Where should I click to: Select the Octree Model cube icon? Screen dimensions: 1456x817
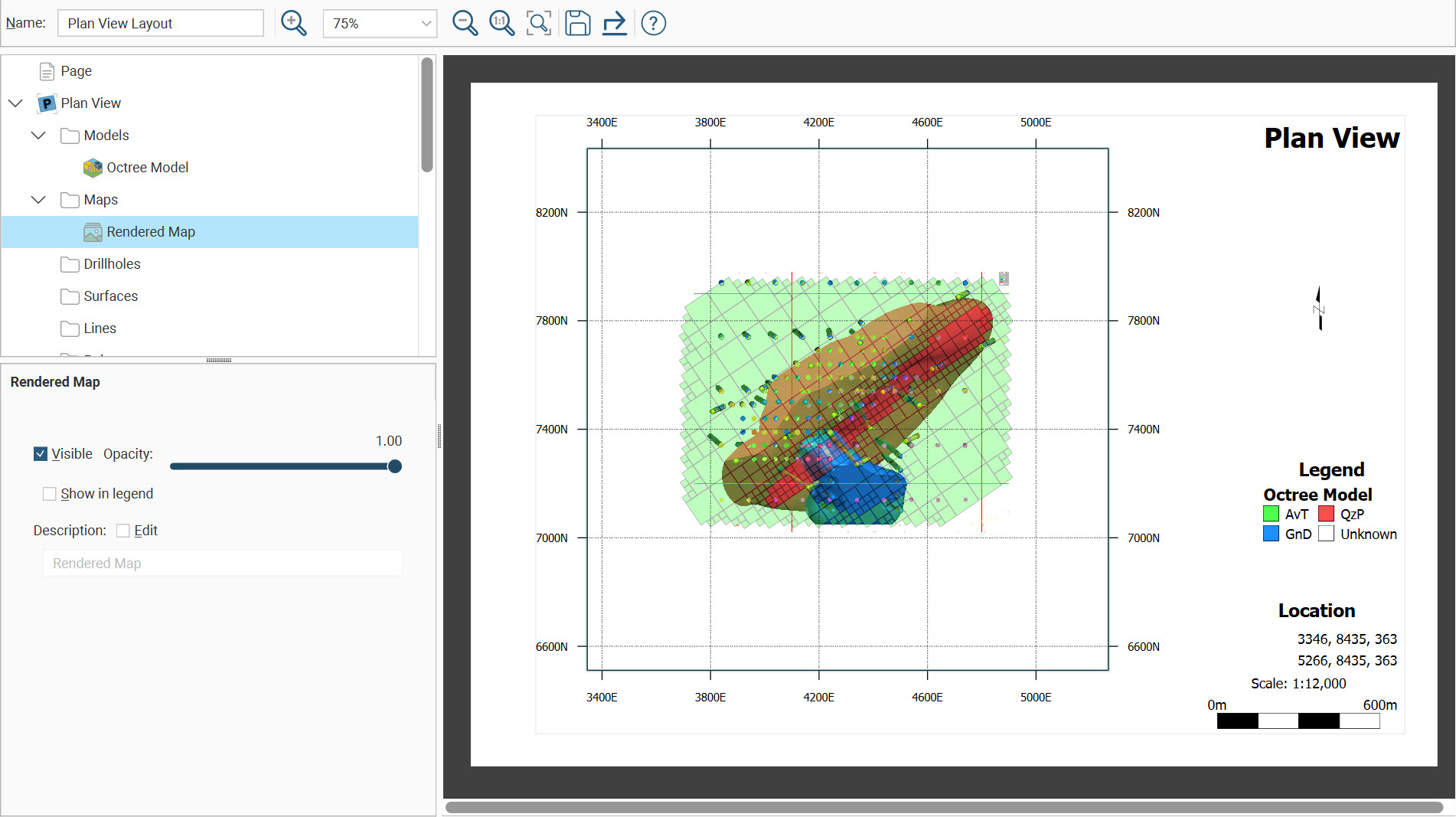[x=93, y=168]
